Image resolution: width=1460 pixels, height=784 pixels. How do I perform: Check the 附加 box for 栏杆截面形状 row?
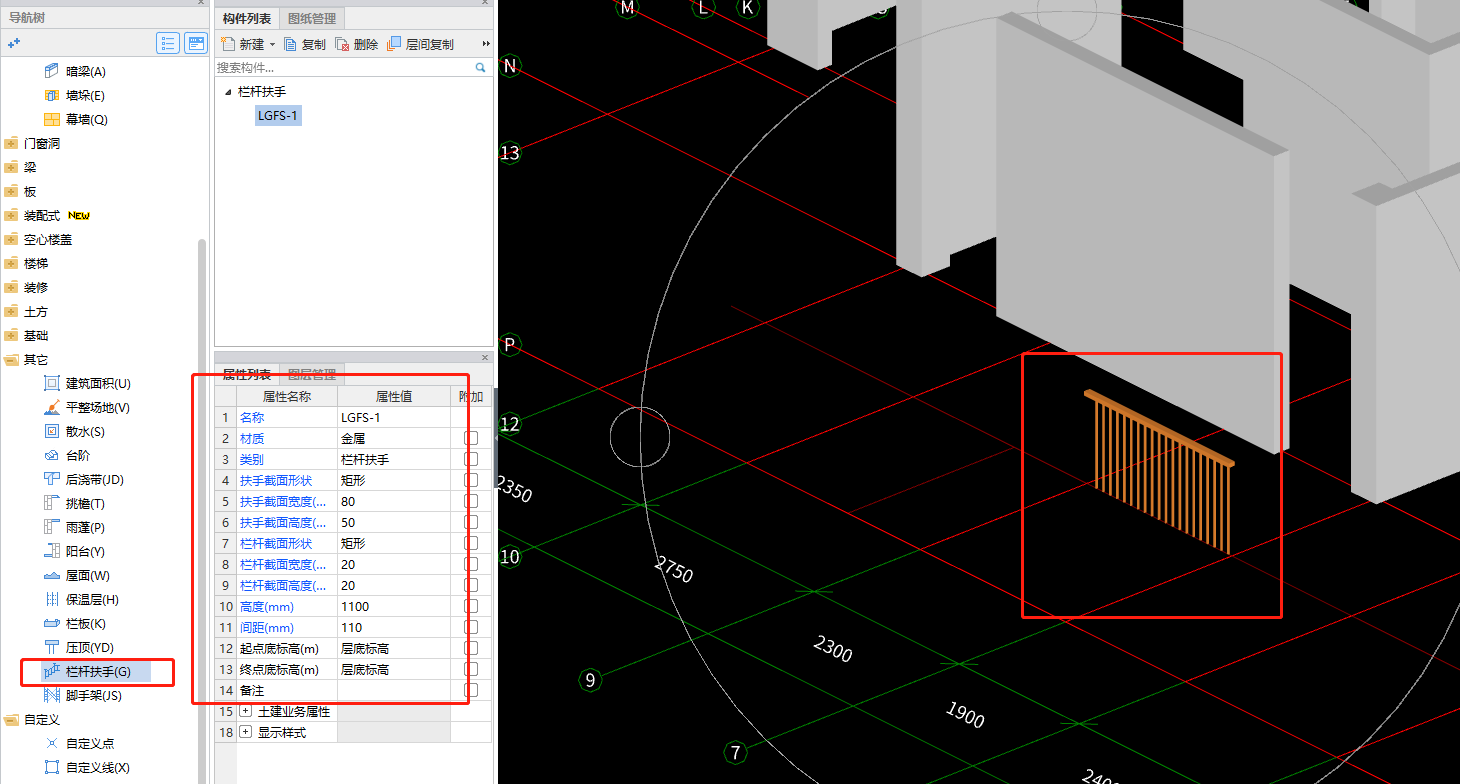(x=471, y=543)
